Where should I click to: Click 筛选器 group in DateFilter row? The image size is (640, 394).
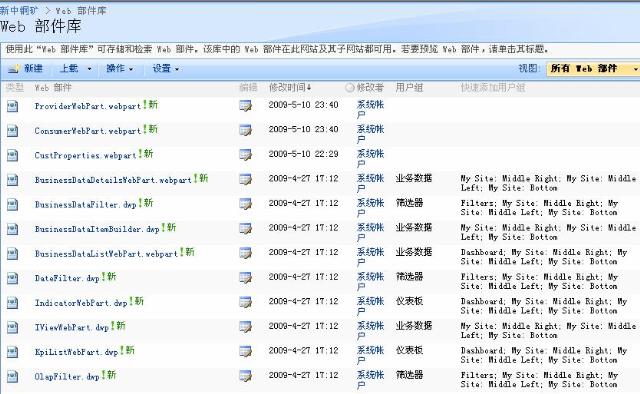(x=409, y=276)
